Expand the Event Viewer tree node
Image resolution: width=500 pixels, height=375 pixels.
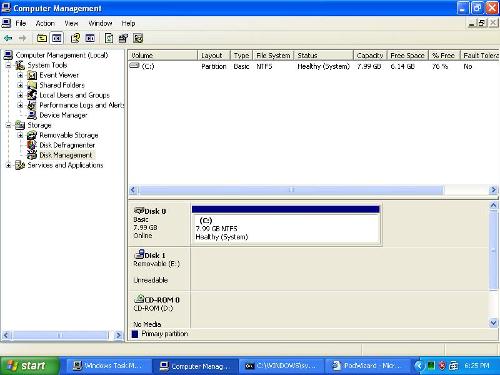20,75
